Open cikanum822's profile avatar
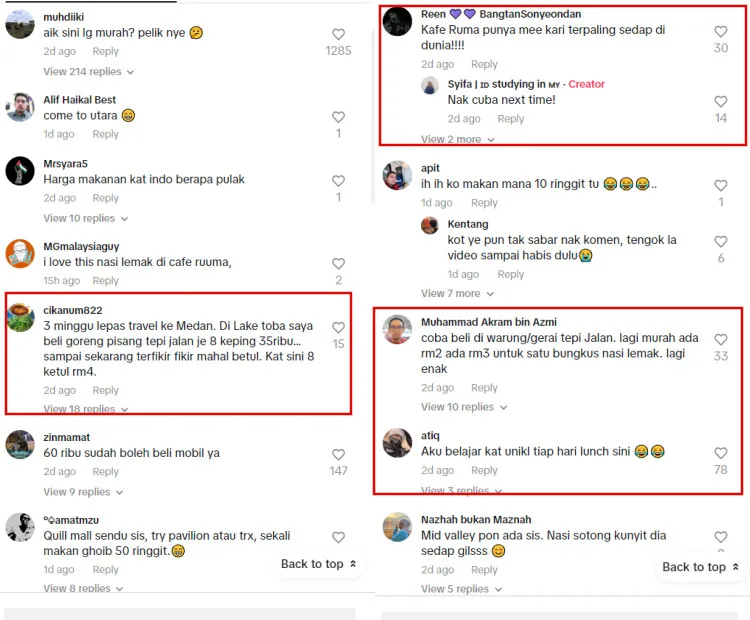Screen dimensions: 750x620 click(20, 317)
